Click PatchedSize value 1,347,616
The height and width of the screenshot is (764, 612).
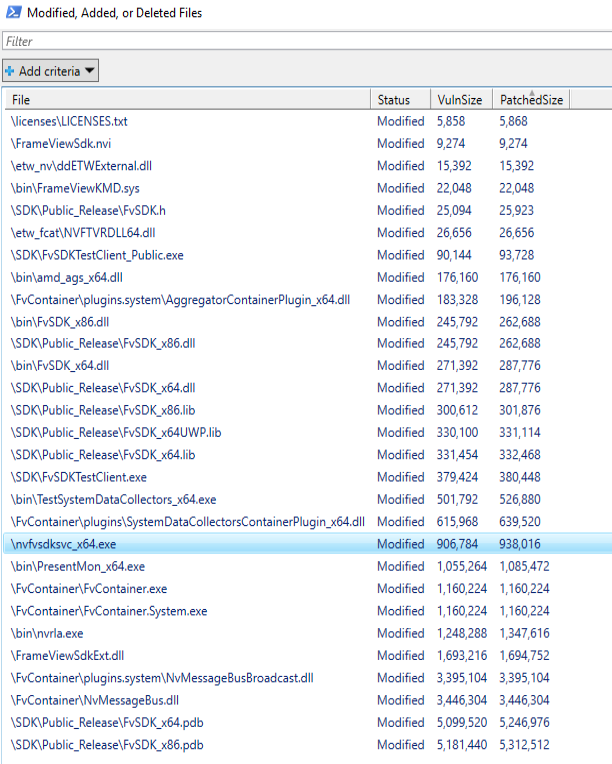[x=524, y=633]
